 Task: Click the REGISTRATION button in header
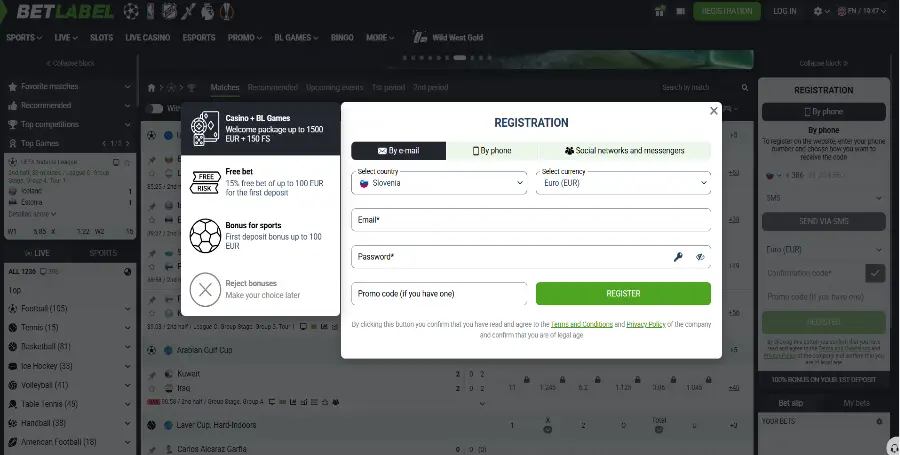(x=727, y=11)
